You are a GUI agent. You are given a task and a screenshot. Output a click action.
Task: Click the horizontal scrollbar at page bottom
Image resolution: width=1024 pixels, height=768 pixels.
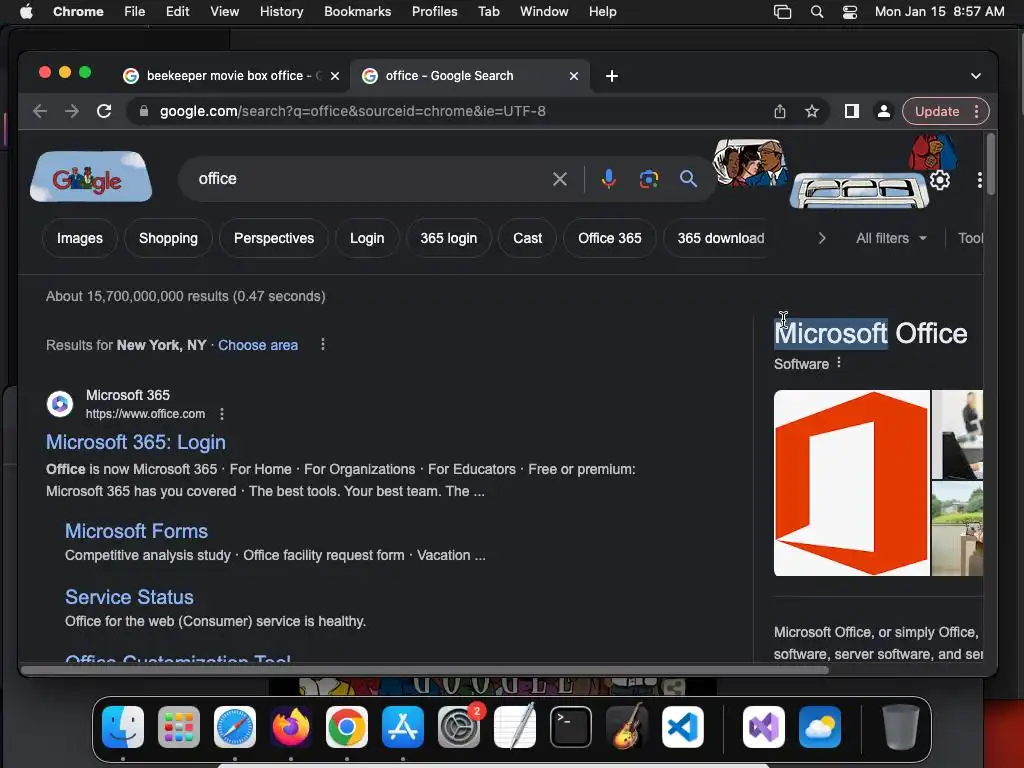(424, 669)
